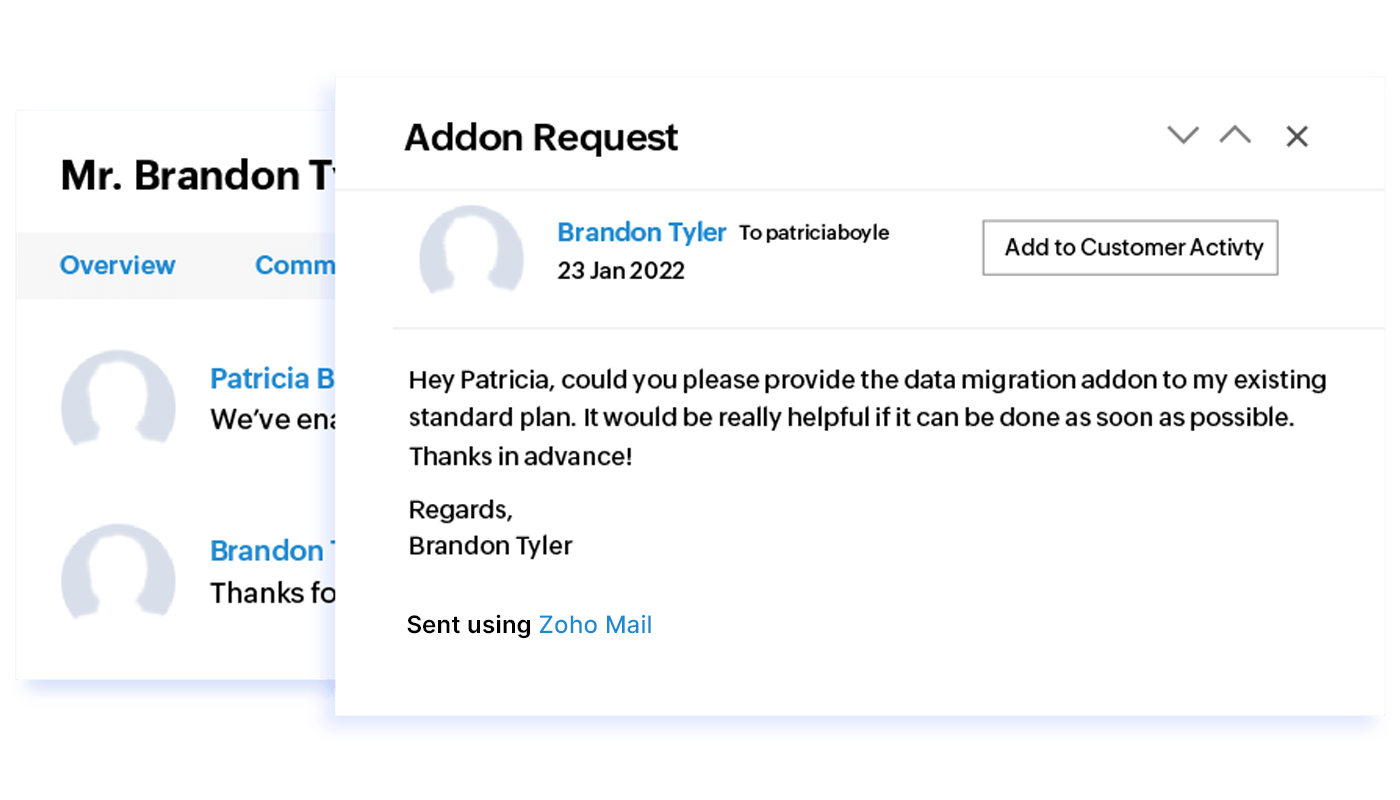Close the Addon Request email panel
Image resolution: width=1400 pixels, height=800 pixels.
(x=1297, y=137)
